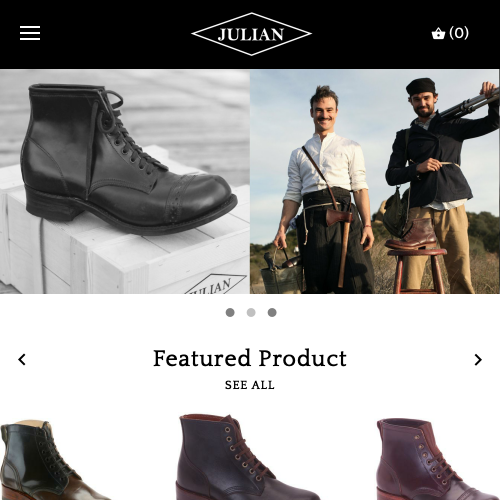Viewport: 500px width, 500px height.
Task: Show next featured products with right chevron
Action: pyautogui.click(x=478, y=359)
